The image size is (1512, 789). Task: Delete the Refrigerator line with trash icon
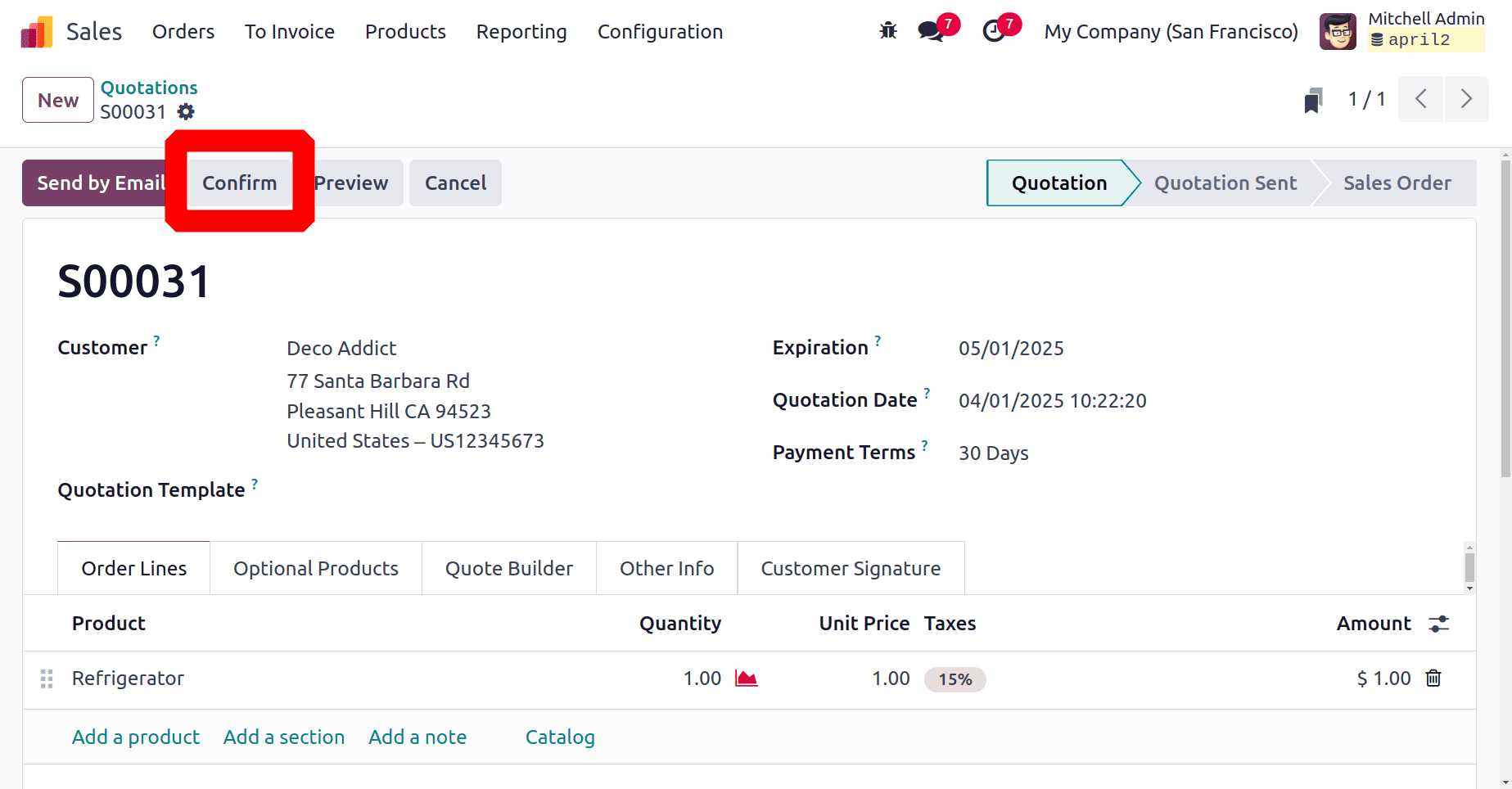1433,679
